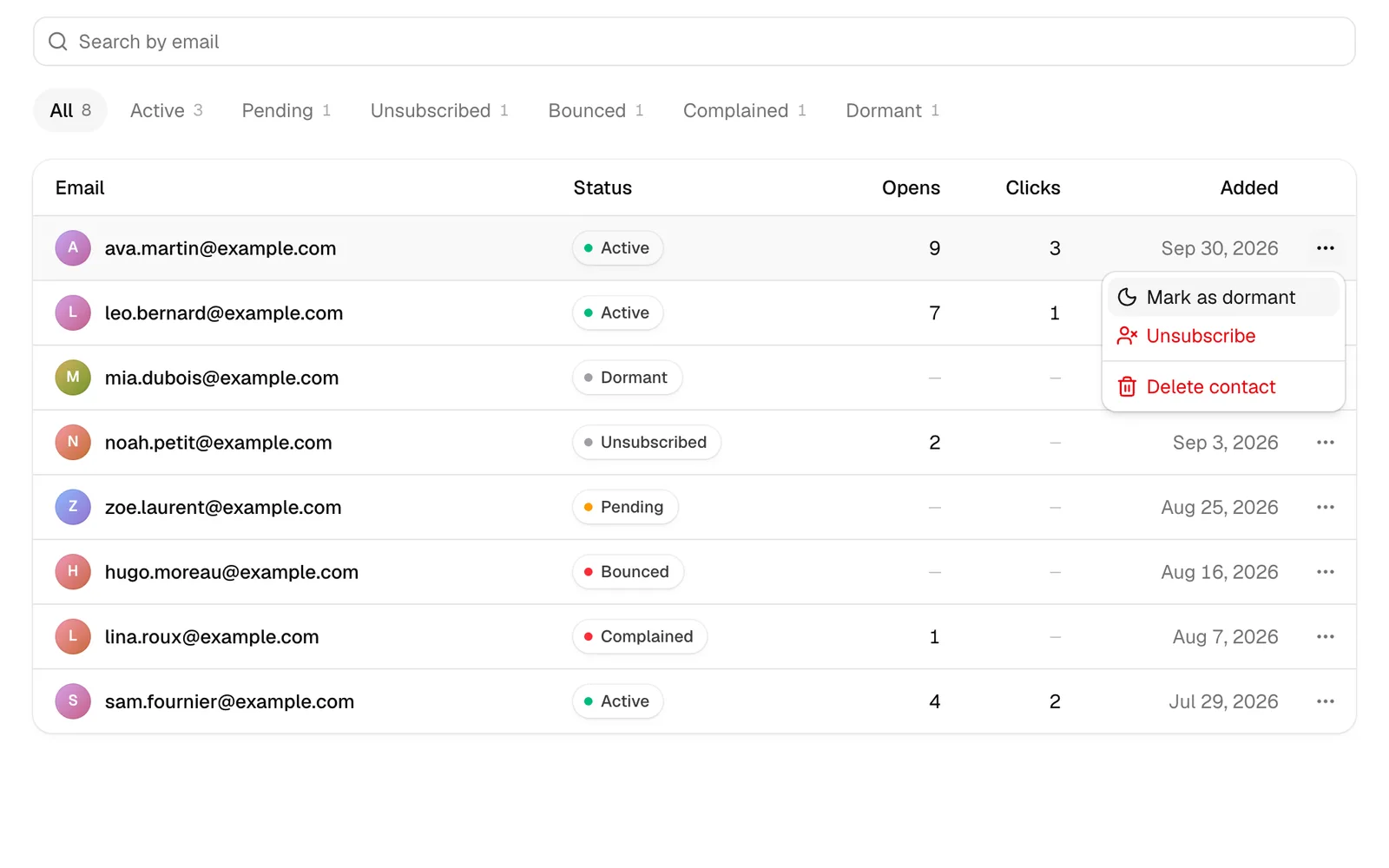Click the Unsubscribed status badge for noah.petit
Viewport: 1389px width, 868px height.
coord(647,443)
